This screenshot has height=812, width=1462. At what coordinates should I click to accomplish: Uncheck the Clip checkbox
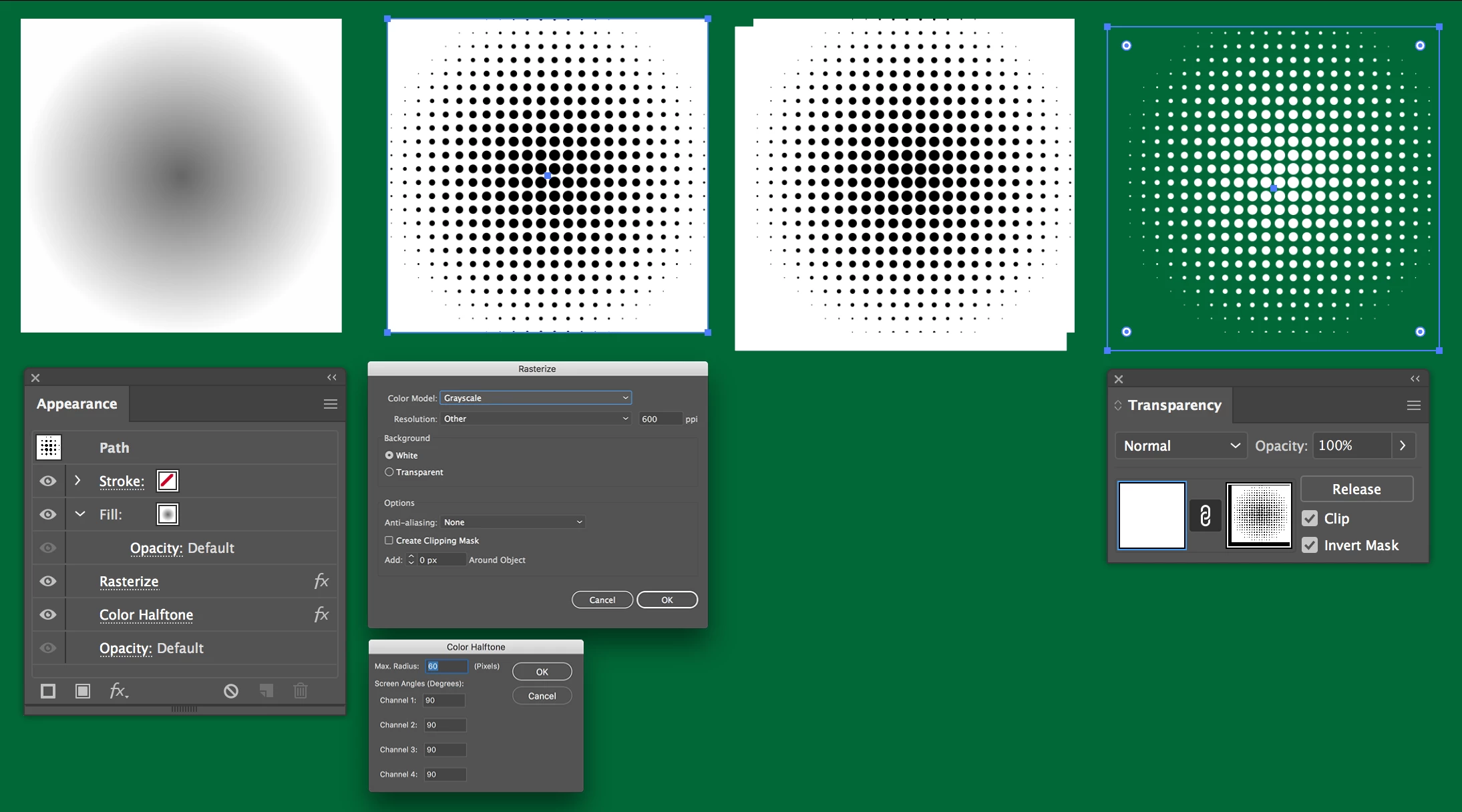coord(1310,518)
